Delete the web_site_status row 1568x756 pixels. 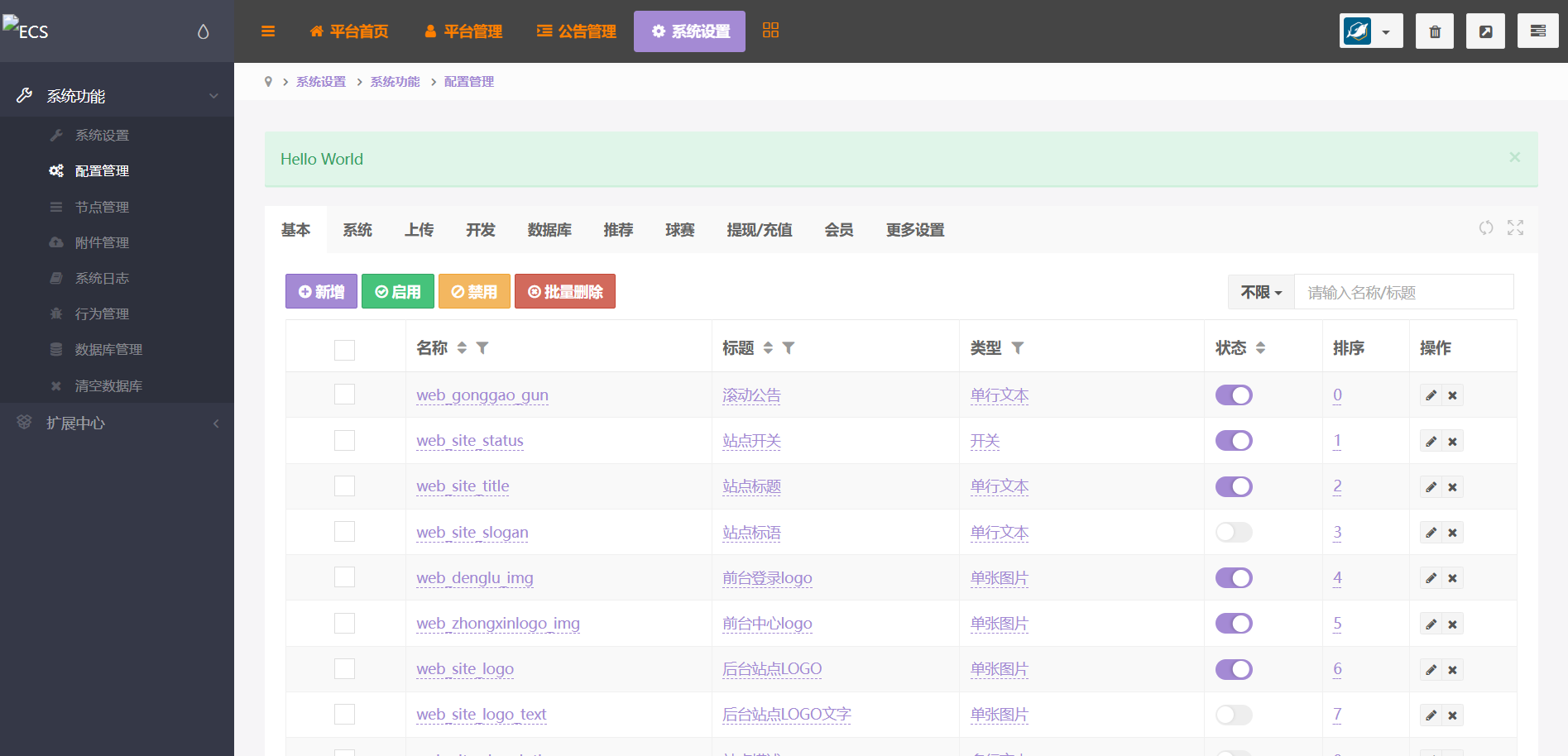click(x=1452, y=442)
